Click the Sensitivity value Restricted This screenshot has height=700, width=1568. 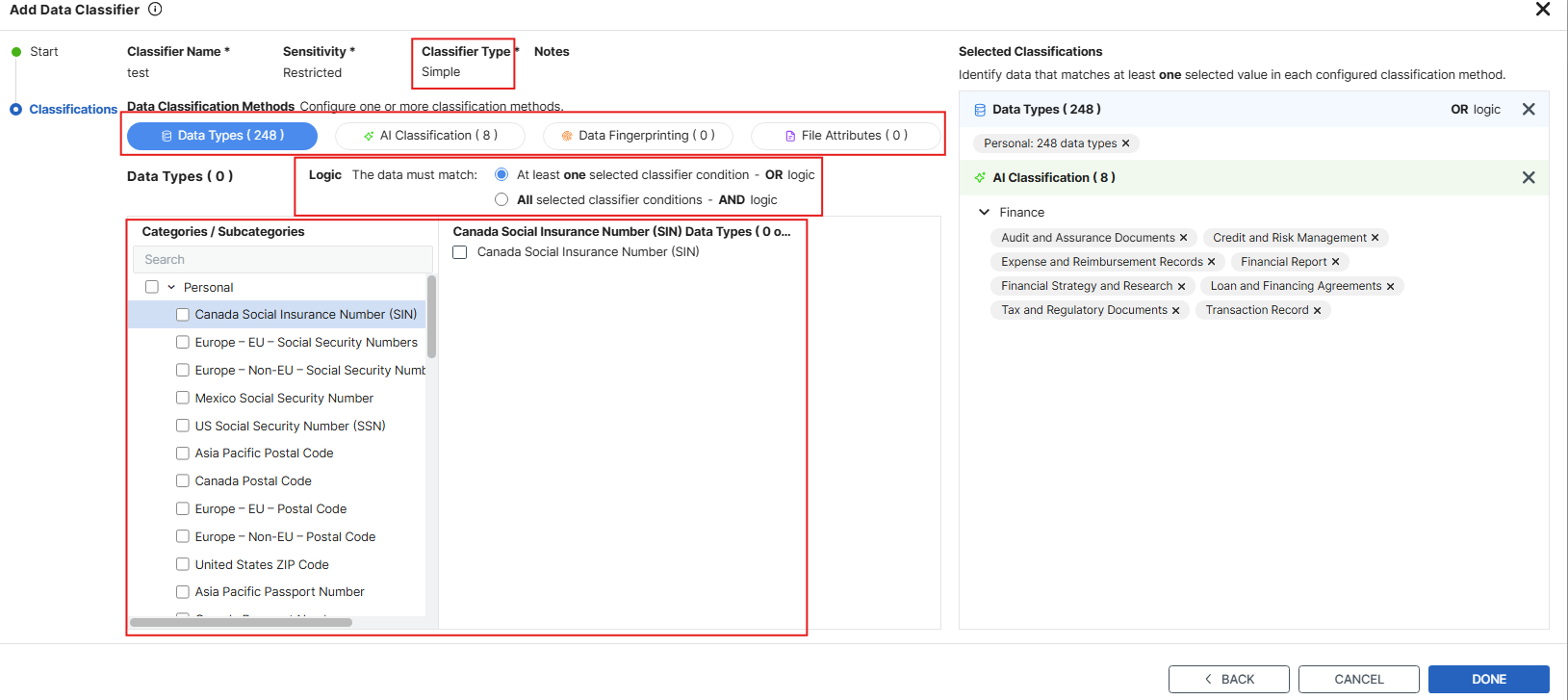pyautogui.click(x=312, y=73)
